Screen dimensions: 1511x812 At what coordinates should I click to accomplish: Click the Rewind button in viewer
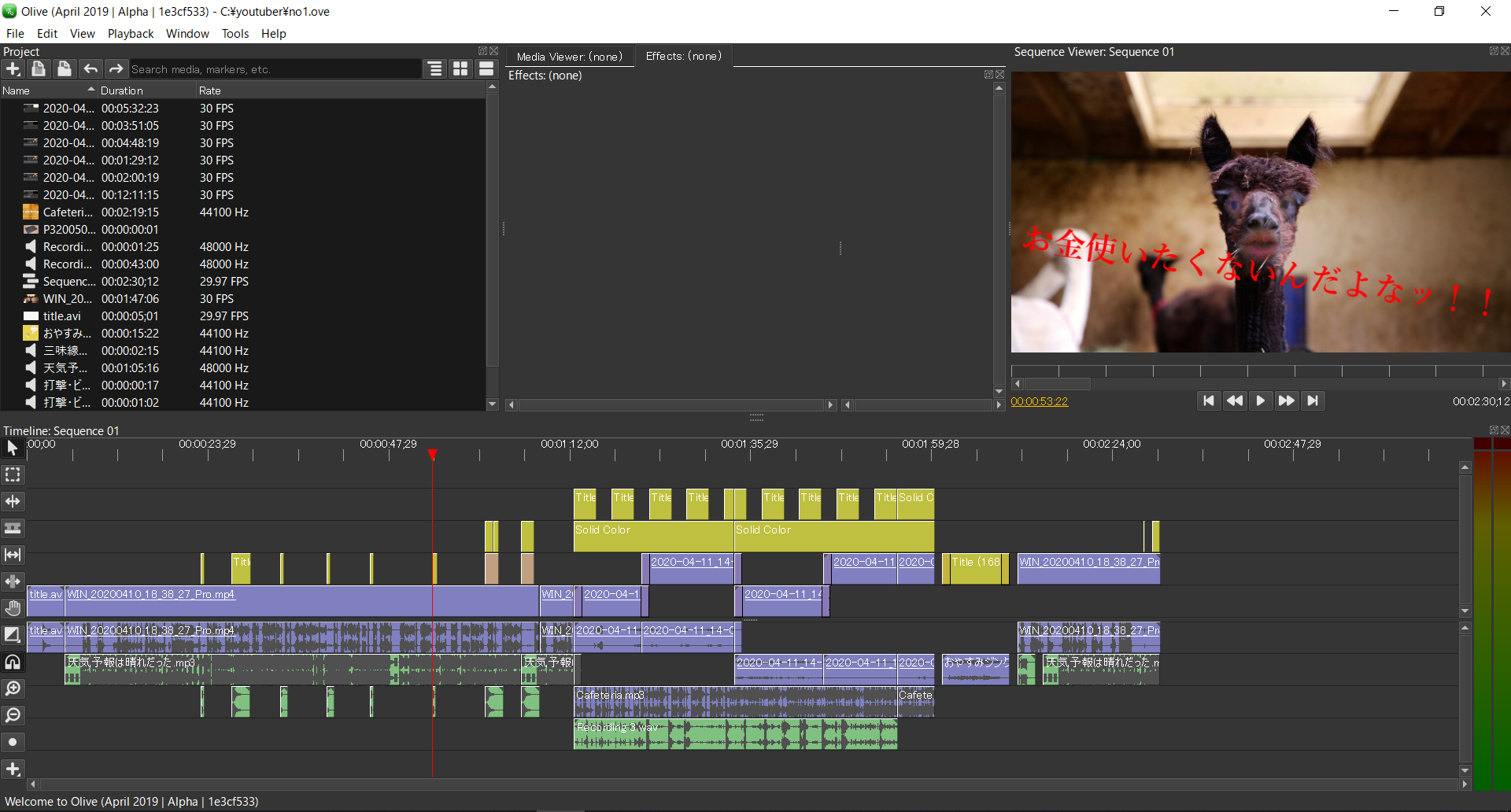click(x=1235, y=400)
